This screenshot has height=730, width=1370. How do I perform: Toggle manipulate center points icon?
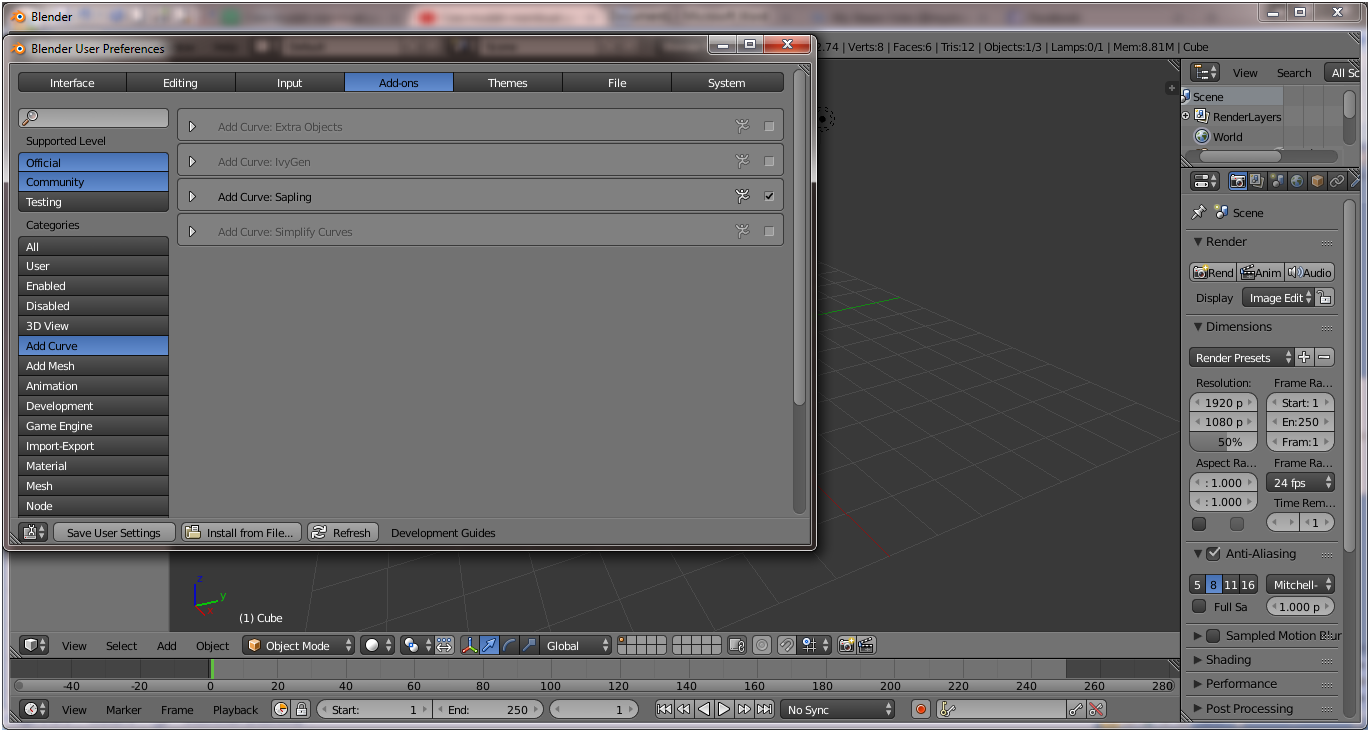click(444, 645)
